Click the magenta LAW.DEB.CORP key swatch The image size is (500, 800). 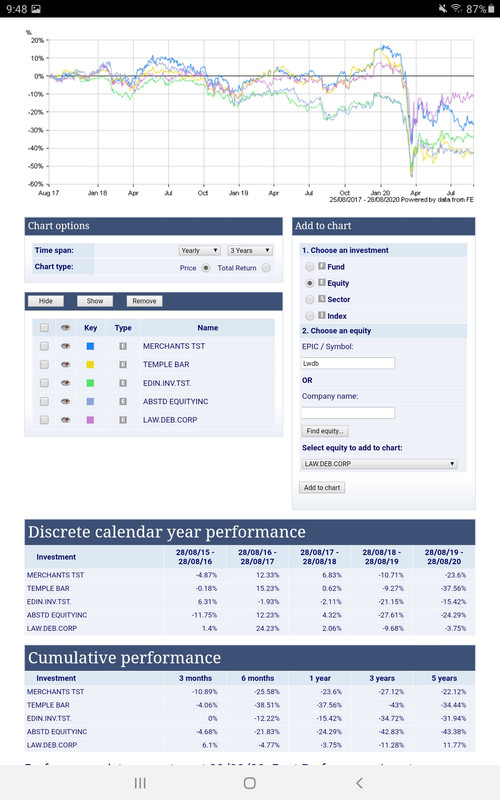point(90,419)
